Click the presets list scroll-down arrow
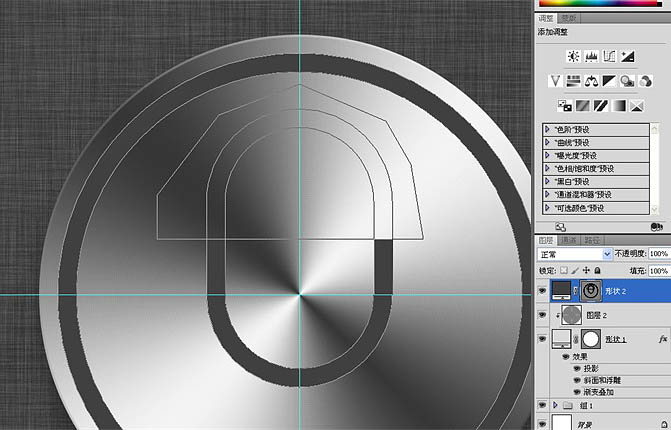The height and width of the screenshot is (430, 671). [x=654, y=210]
